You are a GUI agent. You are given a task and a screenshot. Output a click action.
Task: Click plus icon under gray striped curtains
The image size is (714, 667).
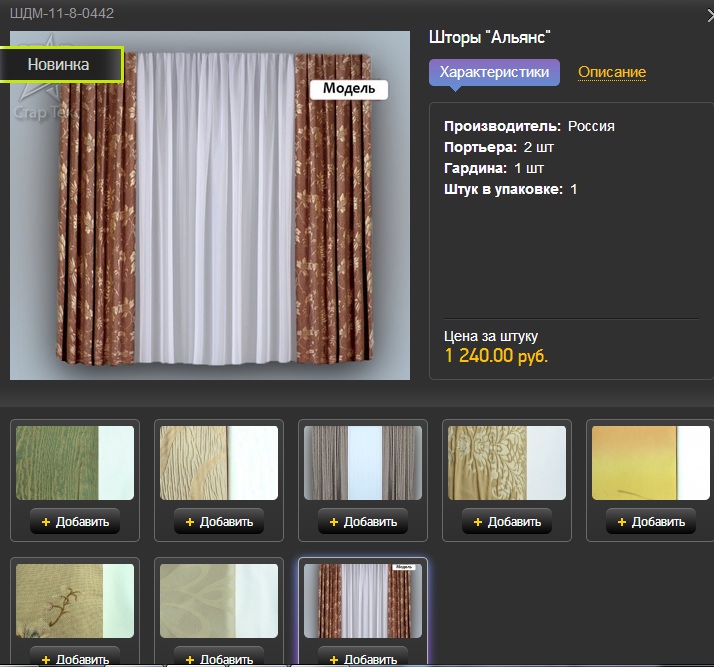coord(334,522)
